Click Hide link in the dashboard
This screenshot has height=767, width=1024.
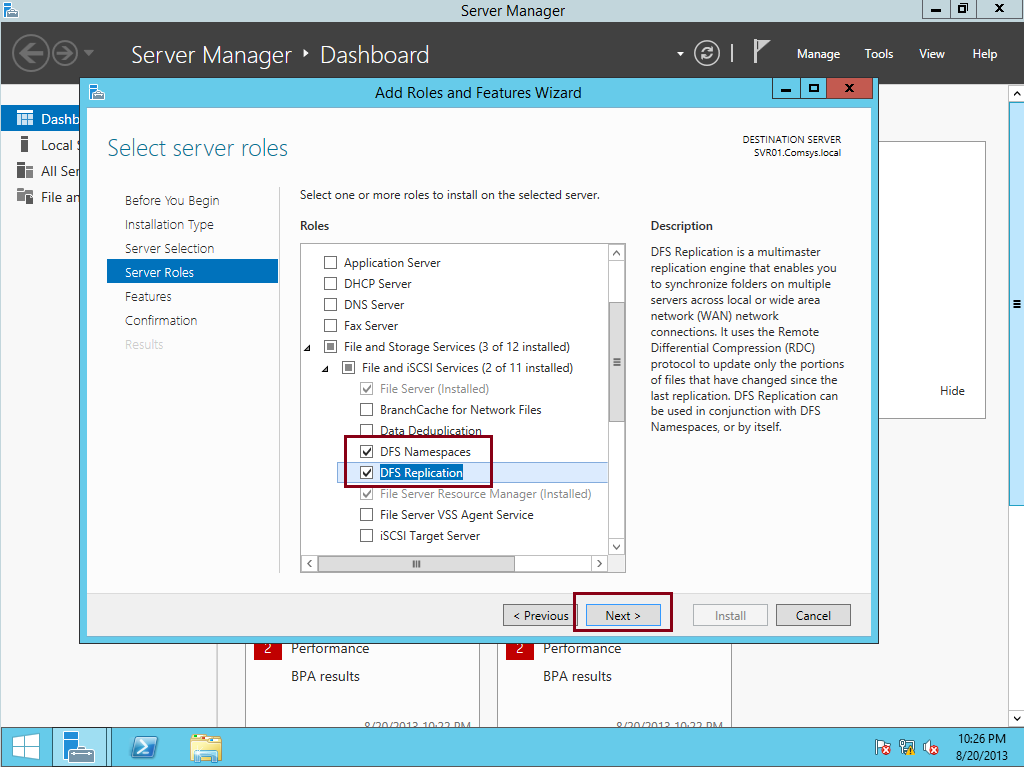(952, 391)
